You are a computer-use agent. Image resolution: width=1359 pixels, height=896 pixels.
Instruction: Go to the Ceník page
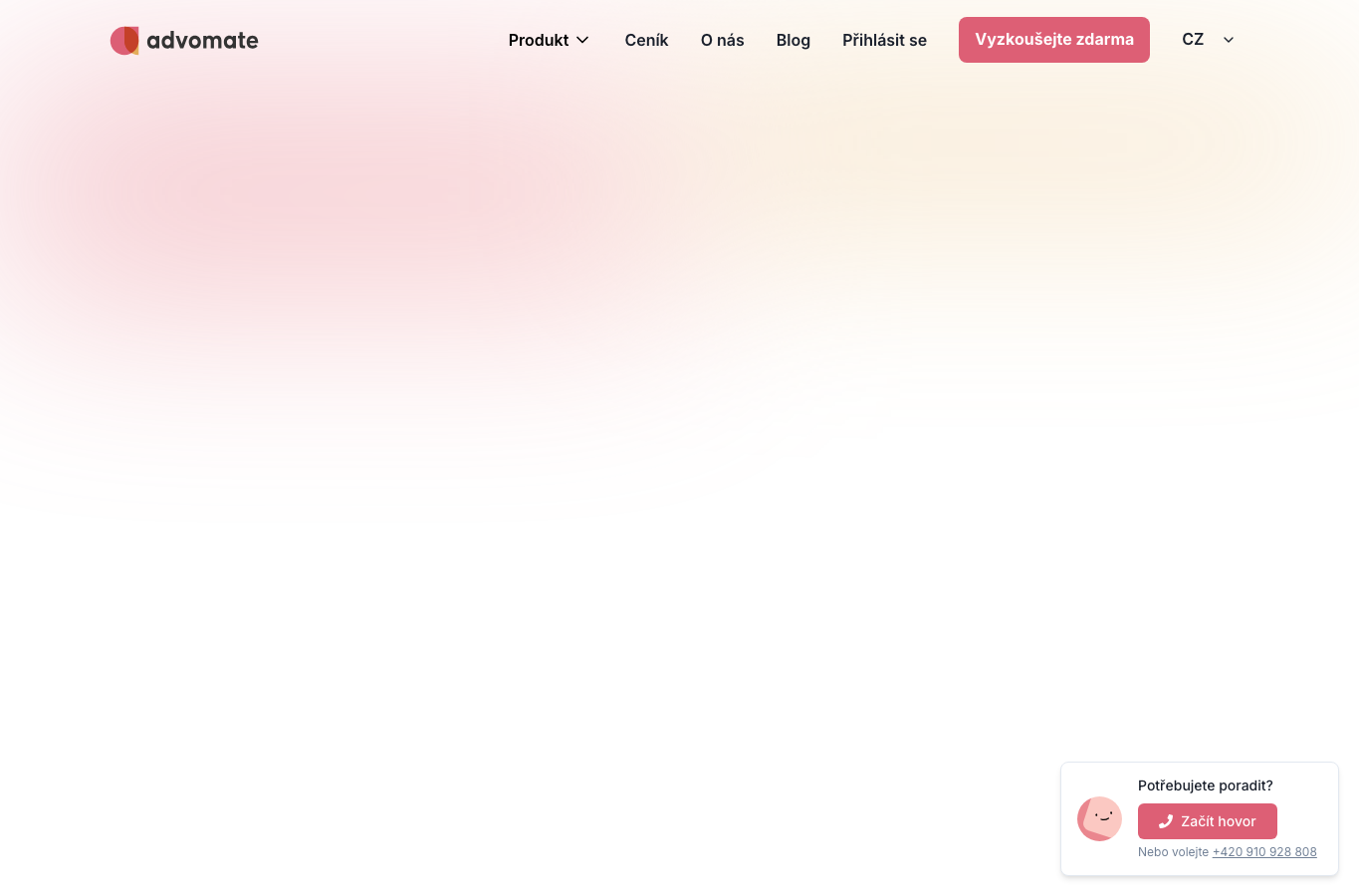tap(646, 40)
